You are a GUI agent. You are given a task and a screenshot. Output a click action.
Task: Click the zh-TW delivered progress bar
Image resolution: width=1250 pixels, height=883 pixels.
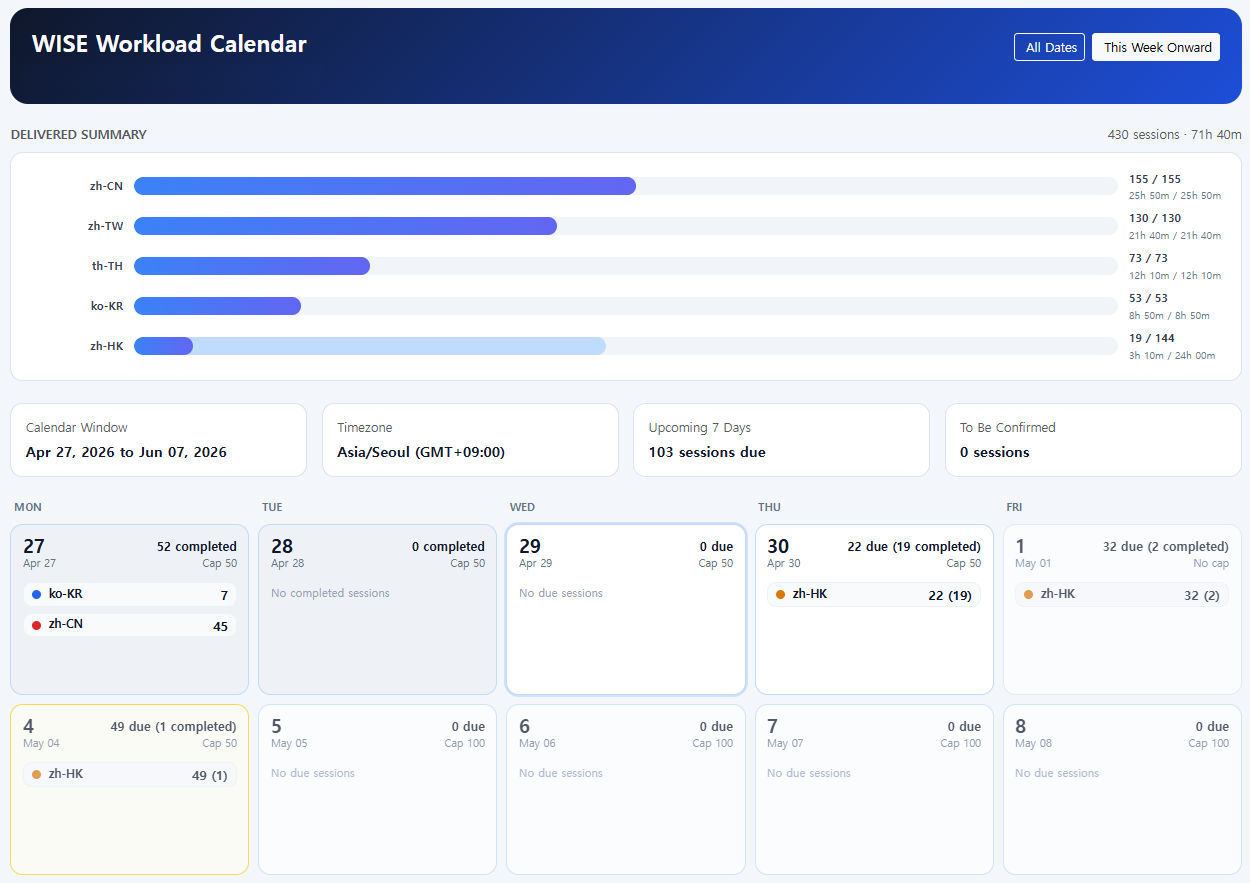pyautogui.click(x=626, y=226)
